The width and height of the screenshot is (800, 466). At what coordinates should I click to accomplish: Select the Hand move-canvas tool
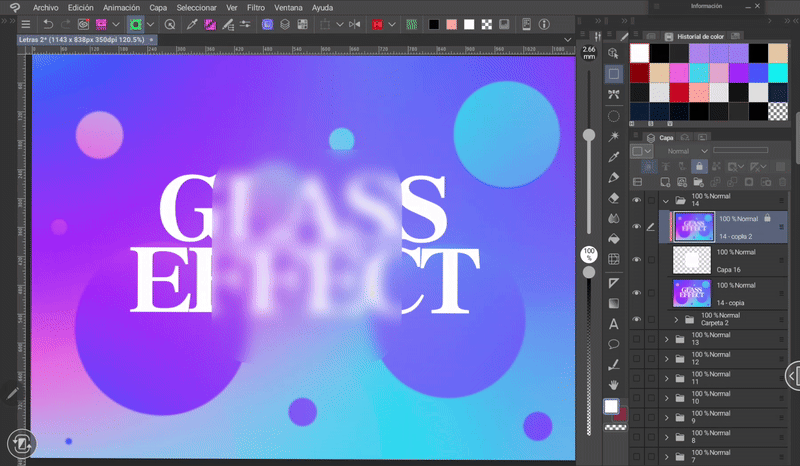[614, 385]
